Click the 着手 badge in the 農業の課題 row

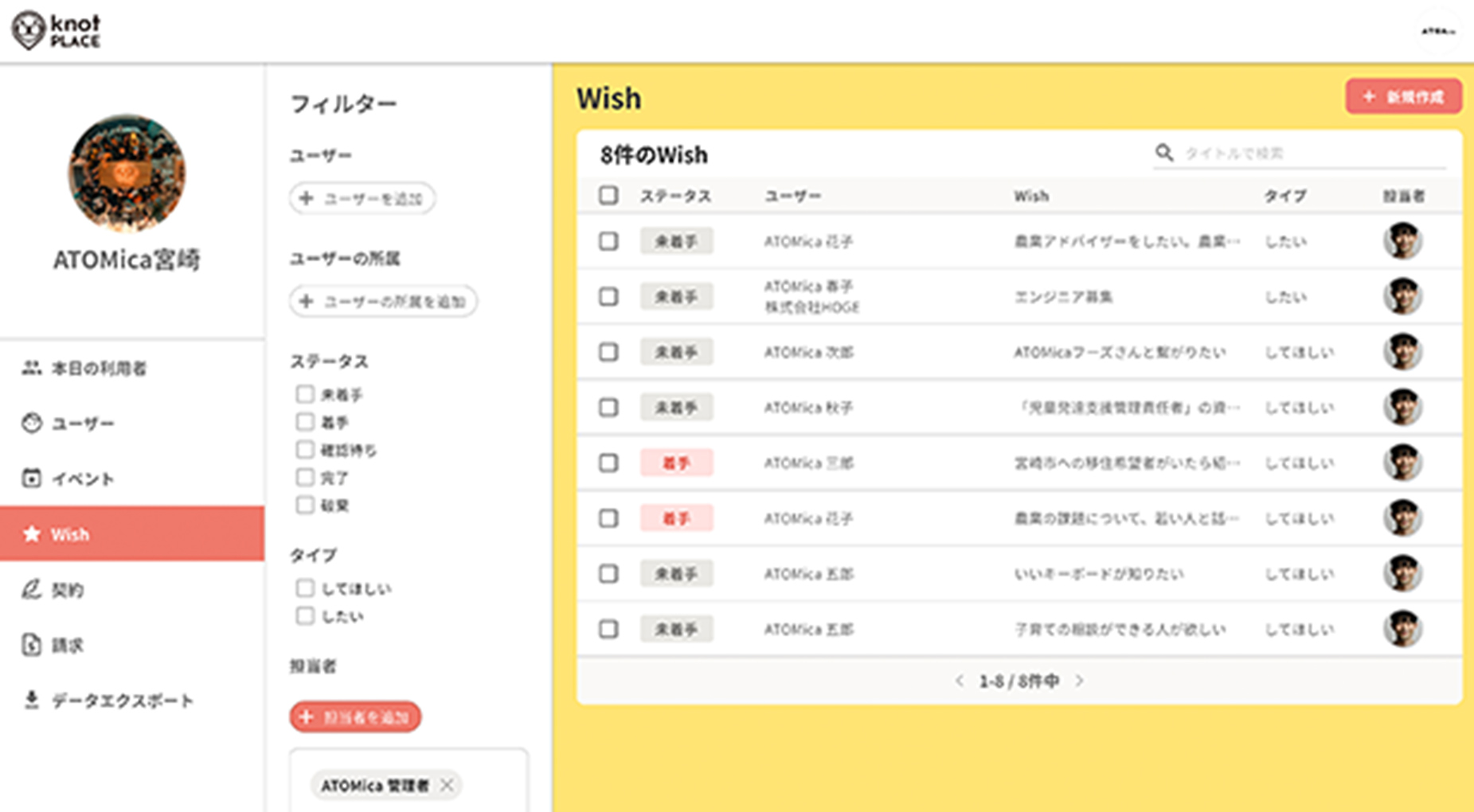[x=676, y=518]
